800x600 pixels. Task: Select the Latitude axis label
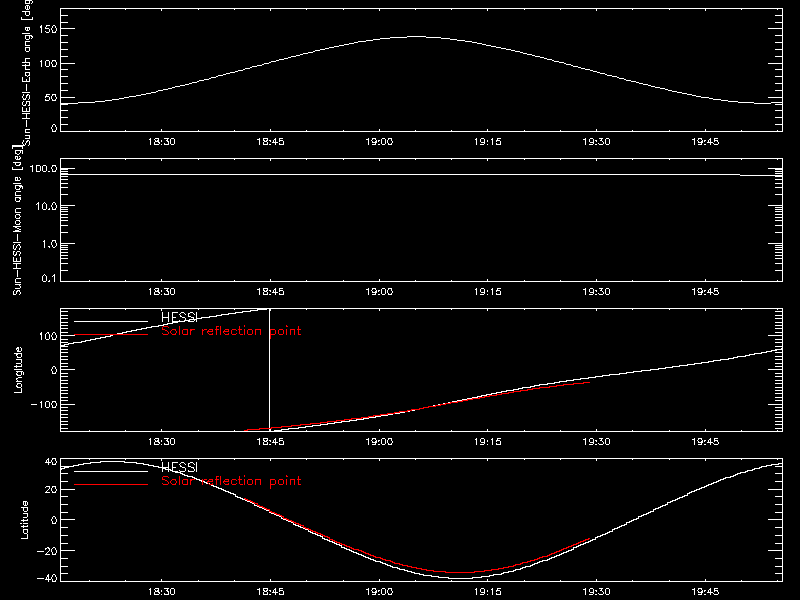pyautogui.click(x=24, y=520)
